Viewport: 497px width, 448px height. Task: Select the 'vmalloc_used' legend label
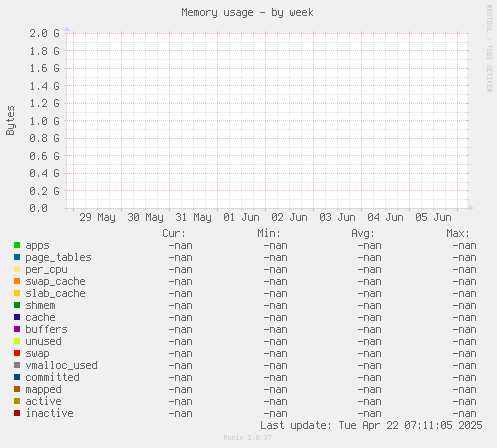[61, 366]
